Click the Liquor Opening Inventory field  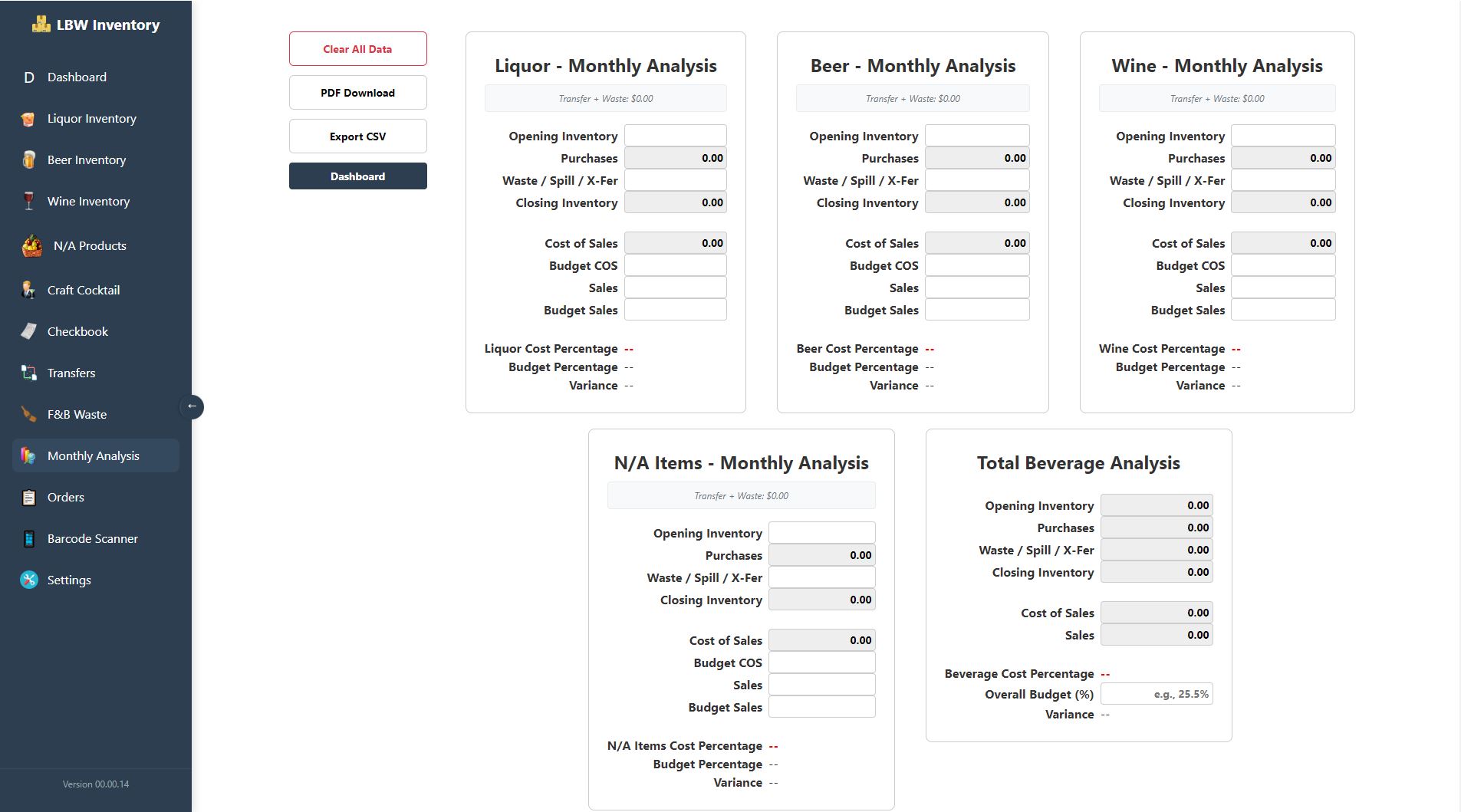click(675, 136)
